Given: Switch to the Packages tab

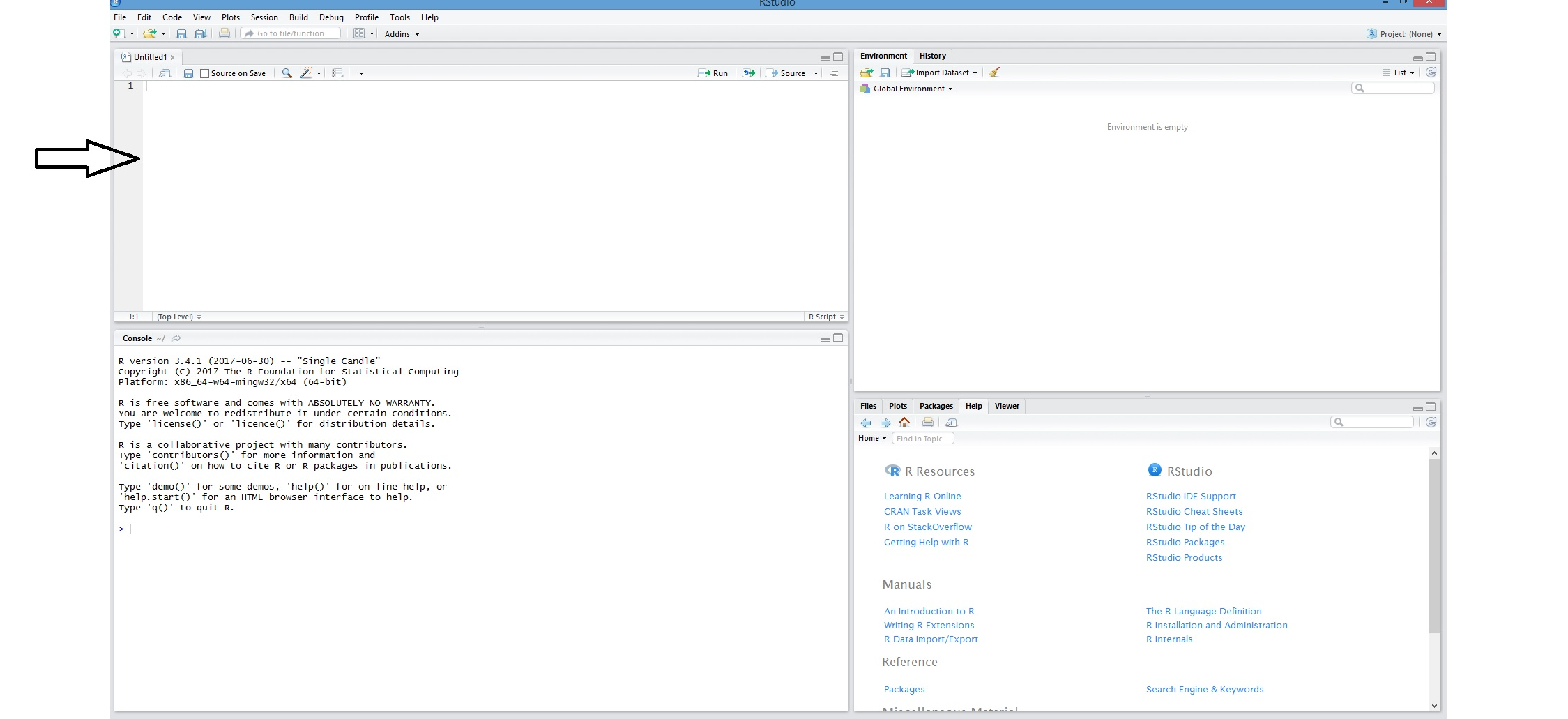Looking at the screenshot, I should pyautogui.click(x=936, y=405).
